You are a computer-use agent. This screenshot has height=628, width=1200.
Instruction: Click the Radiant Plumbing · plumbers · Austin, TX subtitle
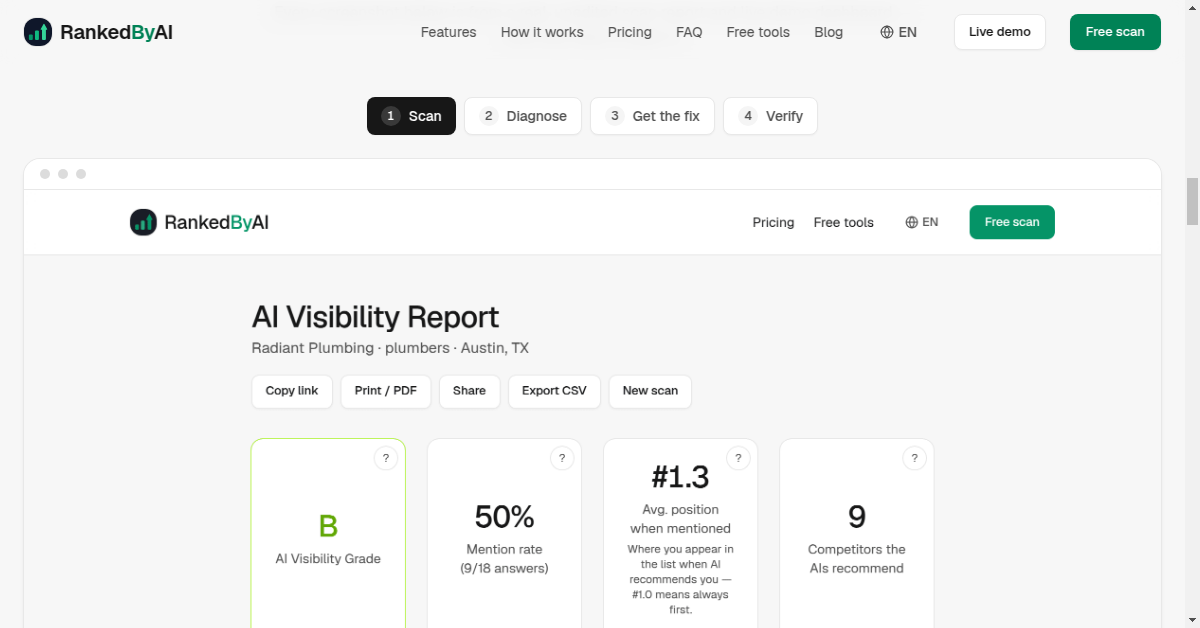pyautogui.click(x=390, y=348)
